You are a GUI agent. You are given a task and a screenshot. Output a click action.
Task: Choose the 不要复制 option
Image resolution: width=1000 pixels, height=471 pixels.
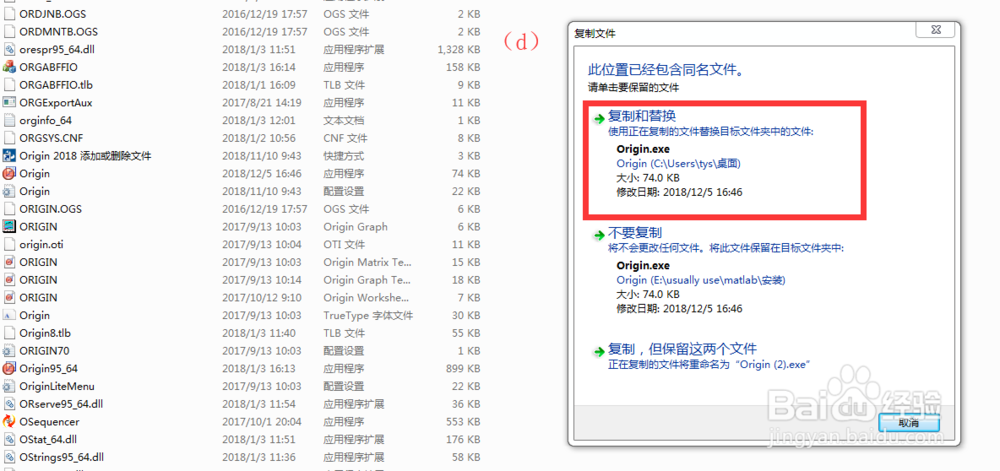pos(635,233)
